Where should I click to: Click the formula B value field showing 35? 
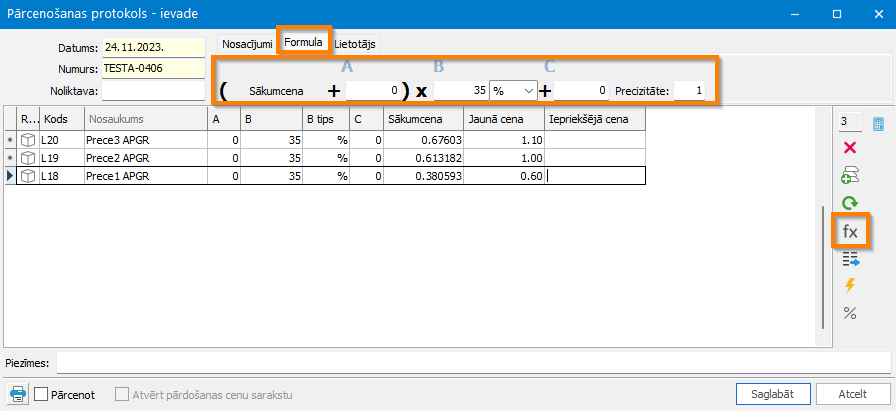point(461,90)
